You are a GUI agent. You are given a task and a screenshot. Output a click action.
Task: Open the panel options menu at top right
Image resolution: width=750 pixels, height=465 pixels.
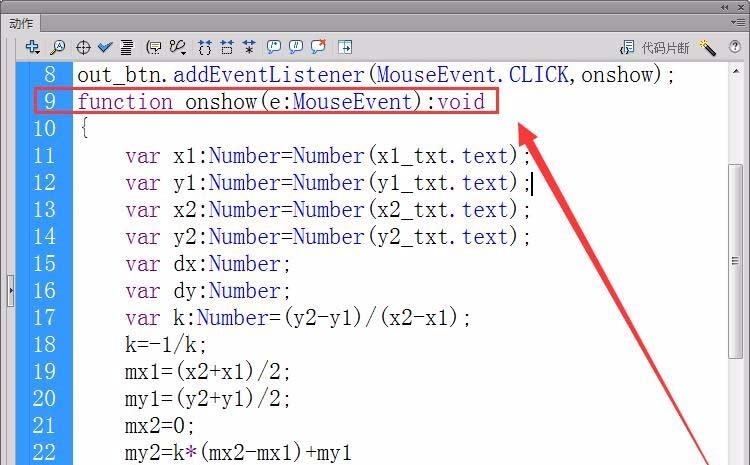[737, 22]
